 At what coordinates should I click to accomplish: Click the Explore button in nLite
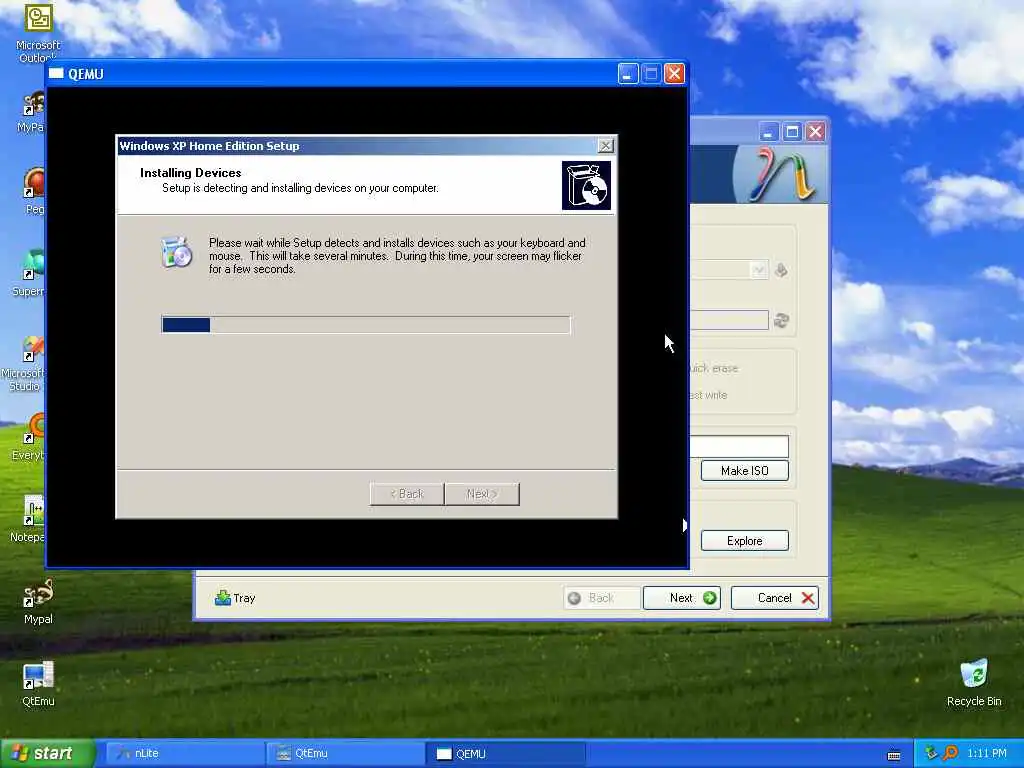744,541
